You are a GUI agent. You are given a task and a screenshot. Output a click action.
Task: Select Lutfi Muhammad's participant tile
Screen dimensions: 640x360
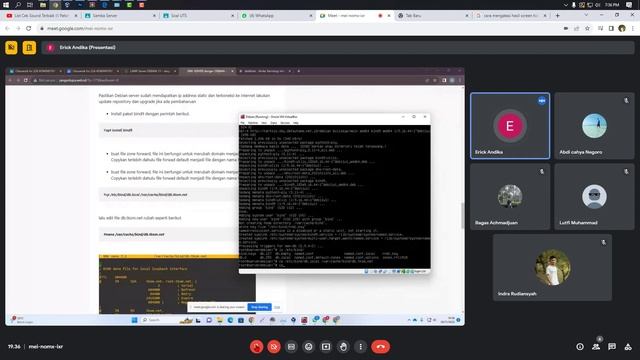tap(594, 197)
